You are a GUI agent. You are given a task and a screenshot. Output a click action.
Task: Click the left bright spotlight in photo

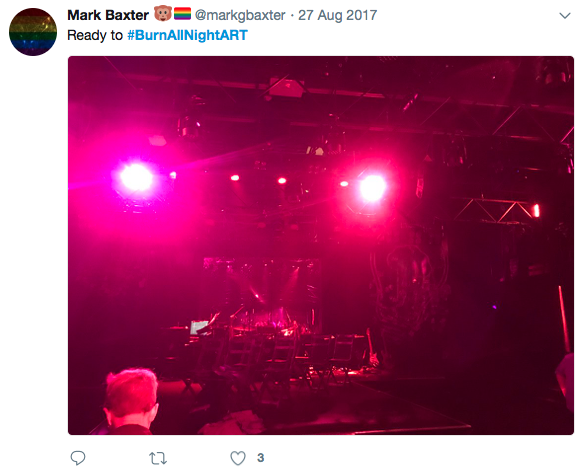[137, 177]
